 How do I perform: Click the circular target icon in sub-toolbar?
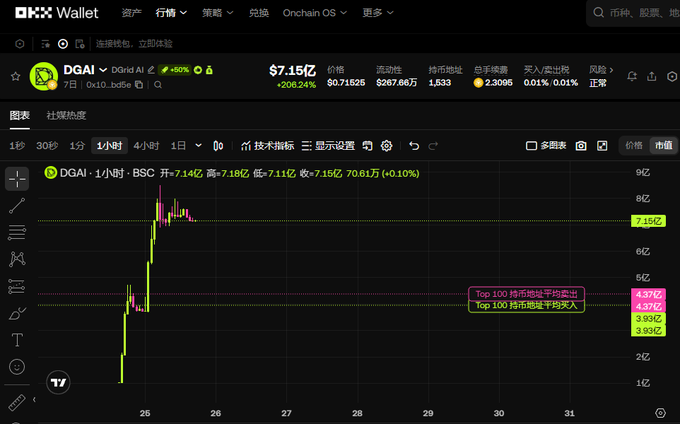(63, 44)
